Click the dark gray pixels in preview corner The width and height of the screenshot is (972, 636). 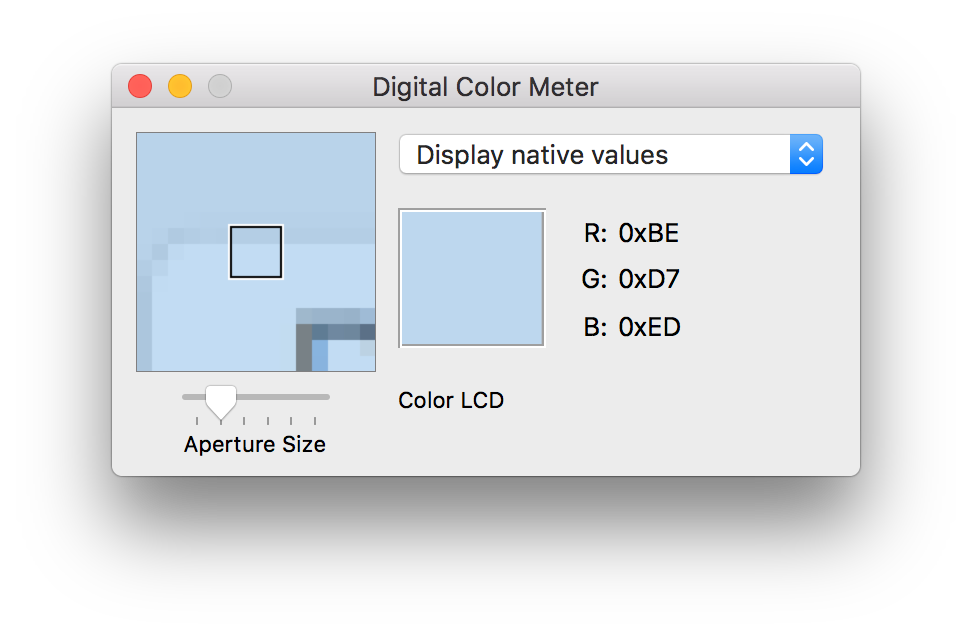click(304, 347)
